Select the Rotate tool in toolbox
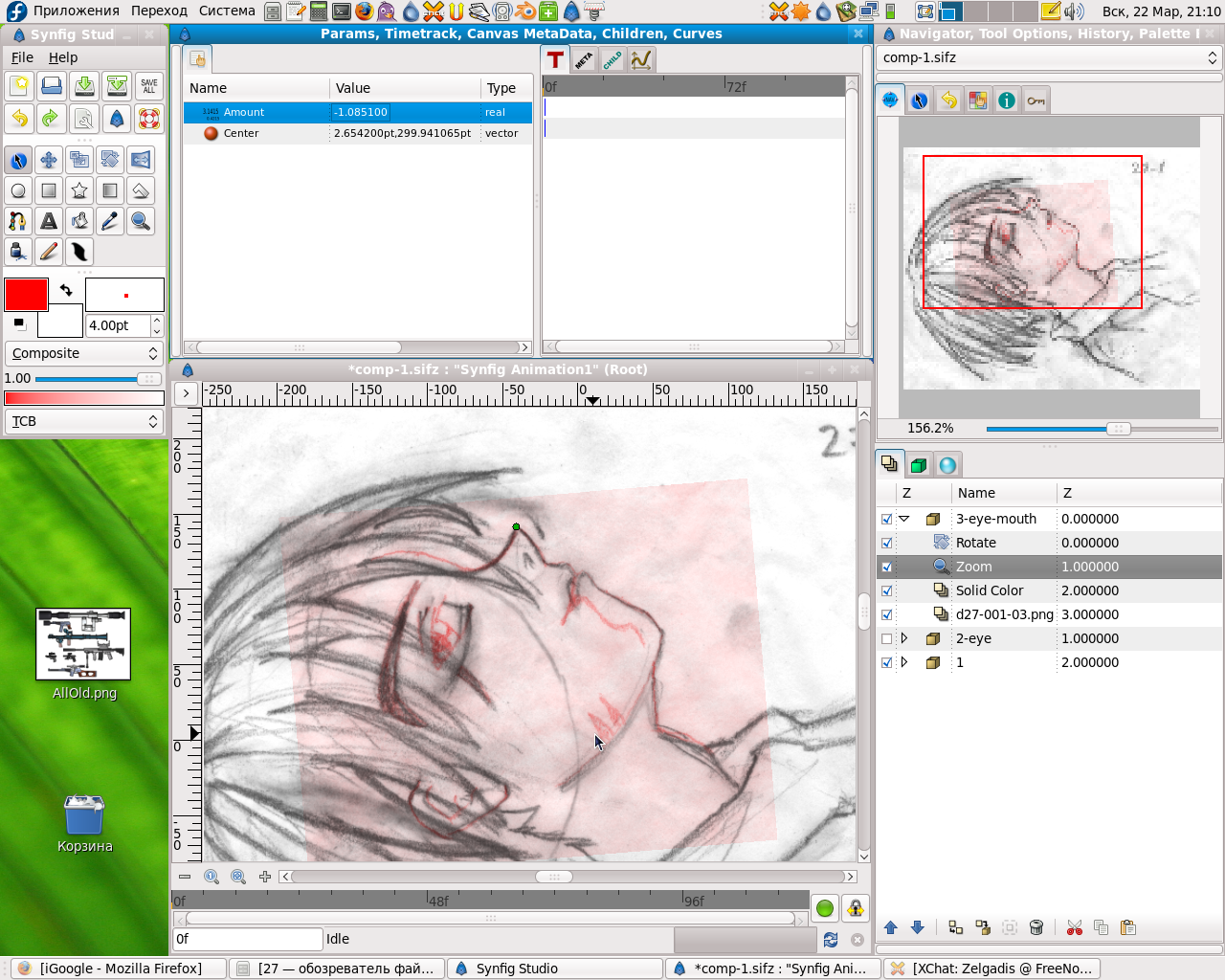1225x980 pixels. 110,160
